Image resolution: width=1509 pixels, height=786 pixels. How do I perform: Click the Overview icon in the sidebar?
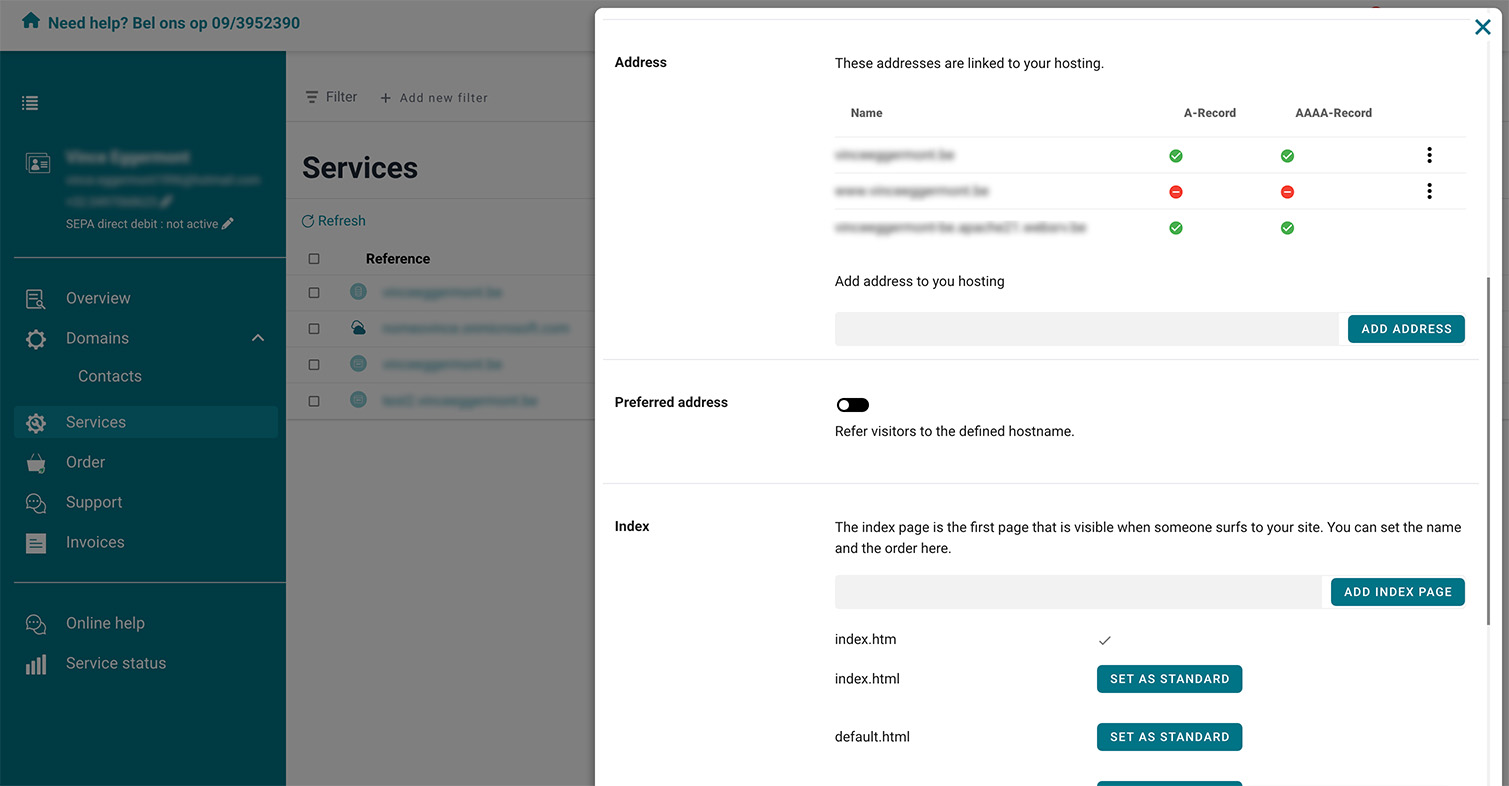pos(36,298)
